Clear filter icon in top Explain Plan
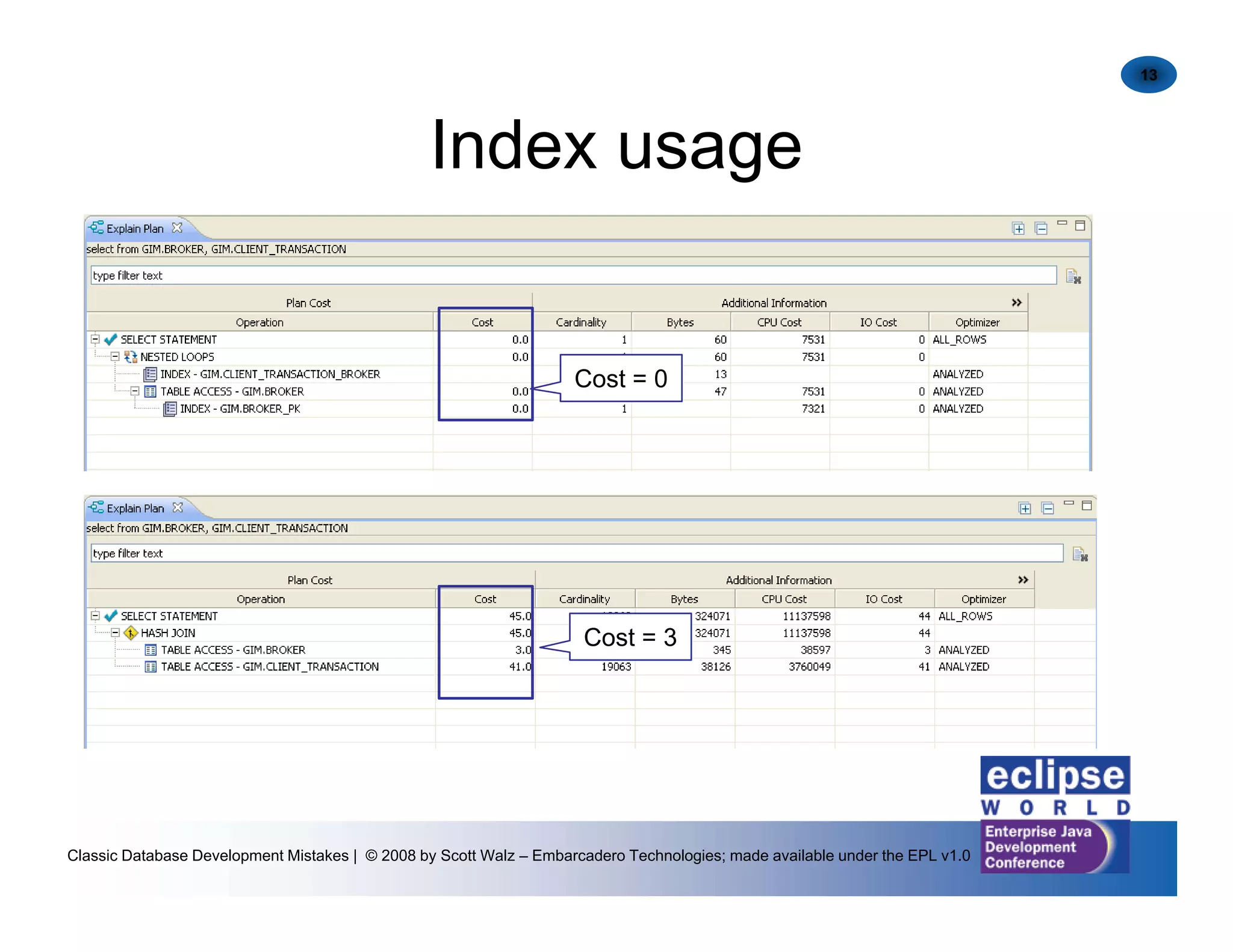 (x=1073, y=276)
